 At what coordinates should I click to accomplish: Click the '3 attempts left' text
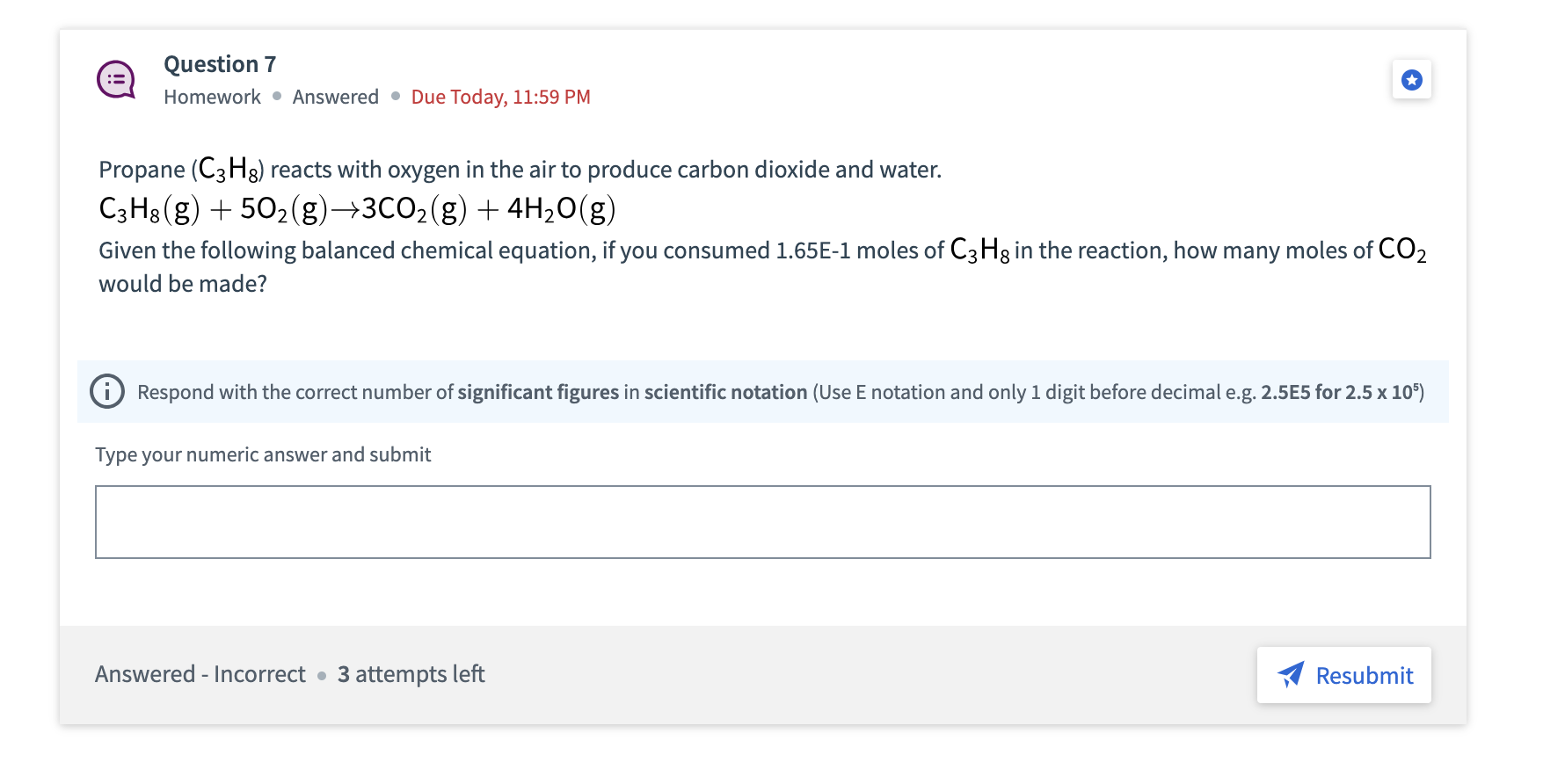[x=410, y=674]
